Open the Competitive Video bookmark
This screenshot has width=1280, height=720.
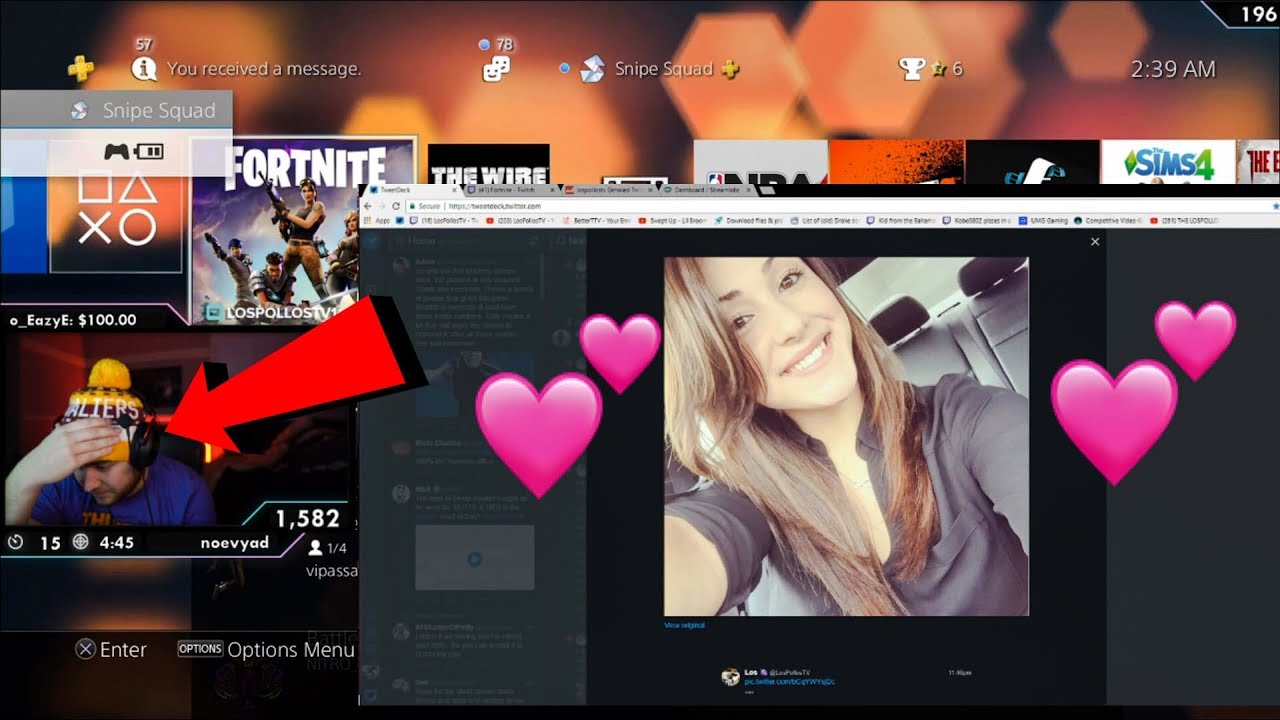(x=1108, y=220)
